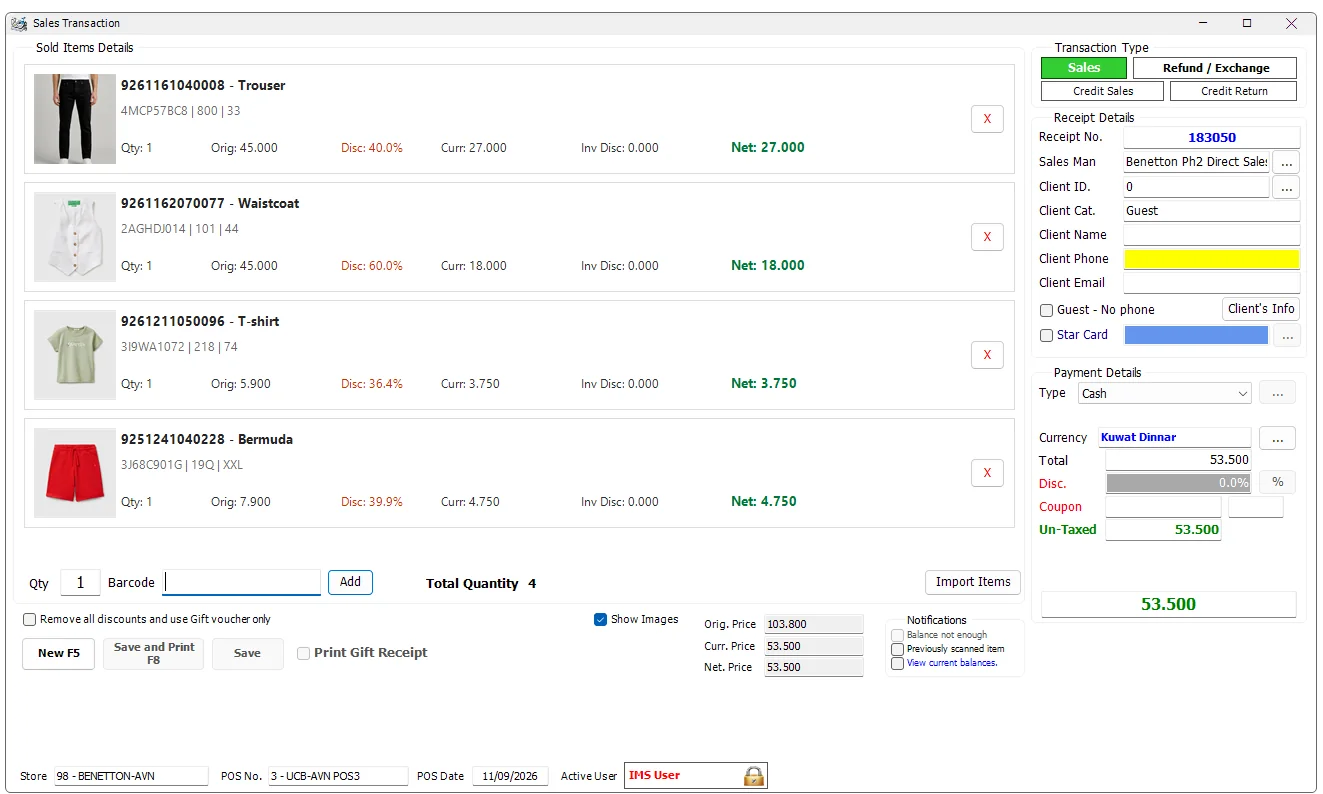Tick the View current balances checkbox
Image resolution: width=1323 pixels, height=794 pixels.
click(x=897, y=663)
